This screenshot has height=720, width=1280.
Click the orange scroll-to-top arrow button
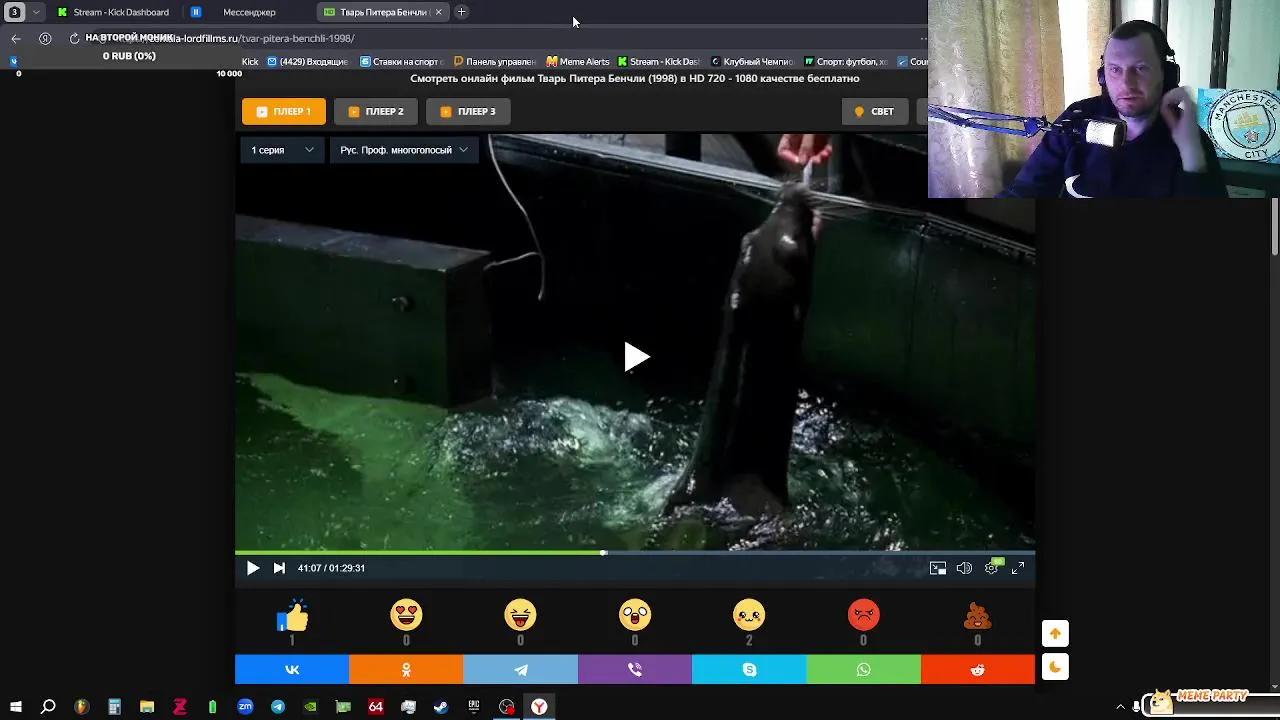coord(1055,633)
